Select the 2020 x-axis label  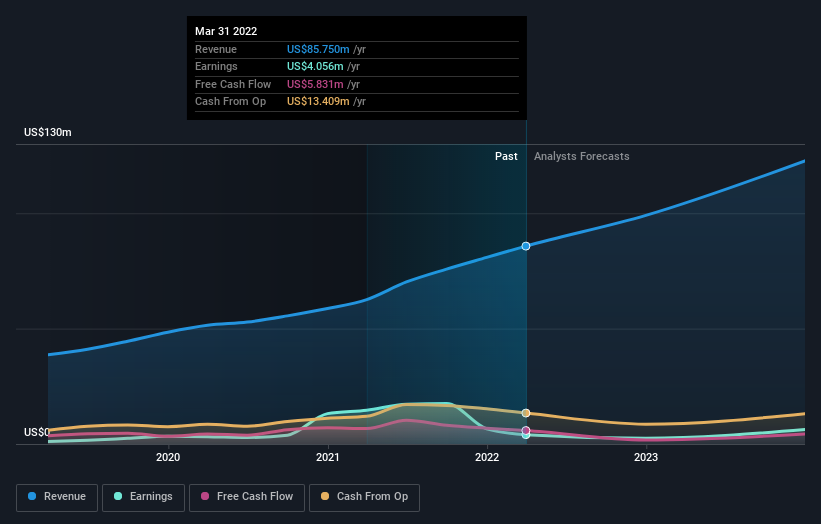point(168,458)
